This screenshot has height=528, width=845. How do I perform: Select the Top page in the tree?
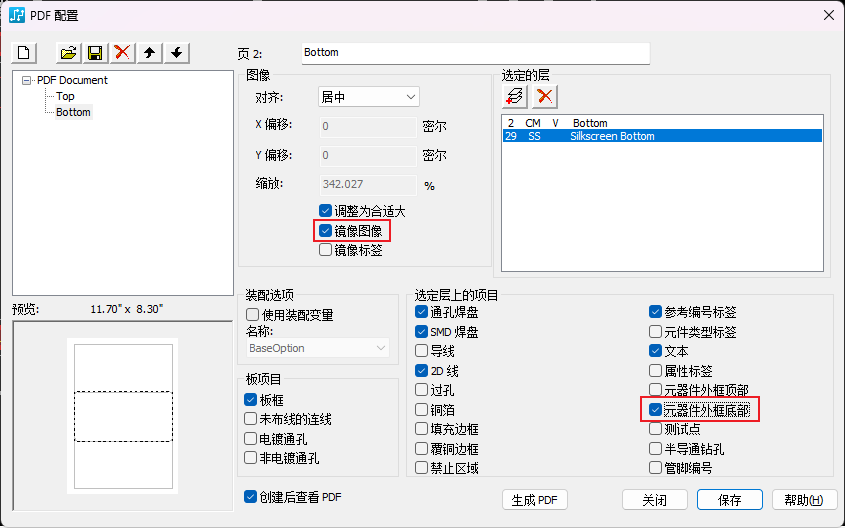click(x=65, y=96)
